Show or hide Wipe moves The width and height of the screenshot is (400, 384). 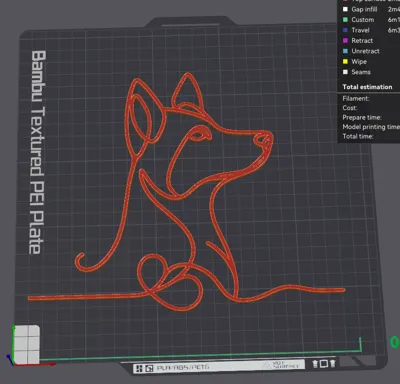coord(355,62)
